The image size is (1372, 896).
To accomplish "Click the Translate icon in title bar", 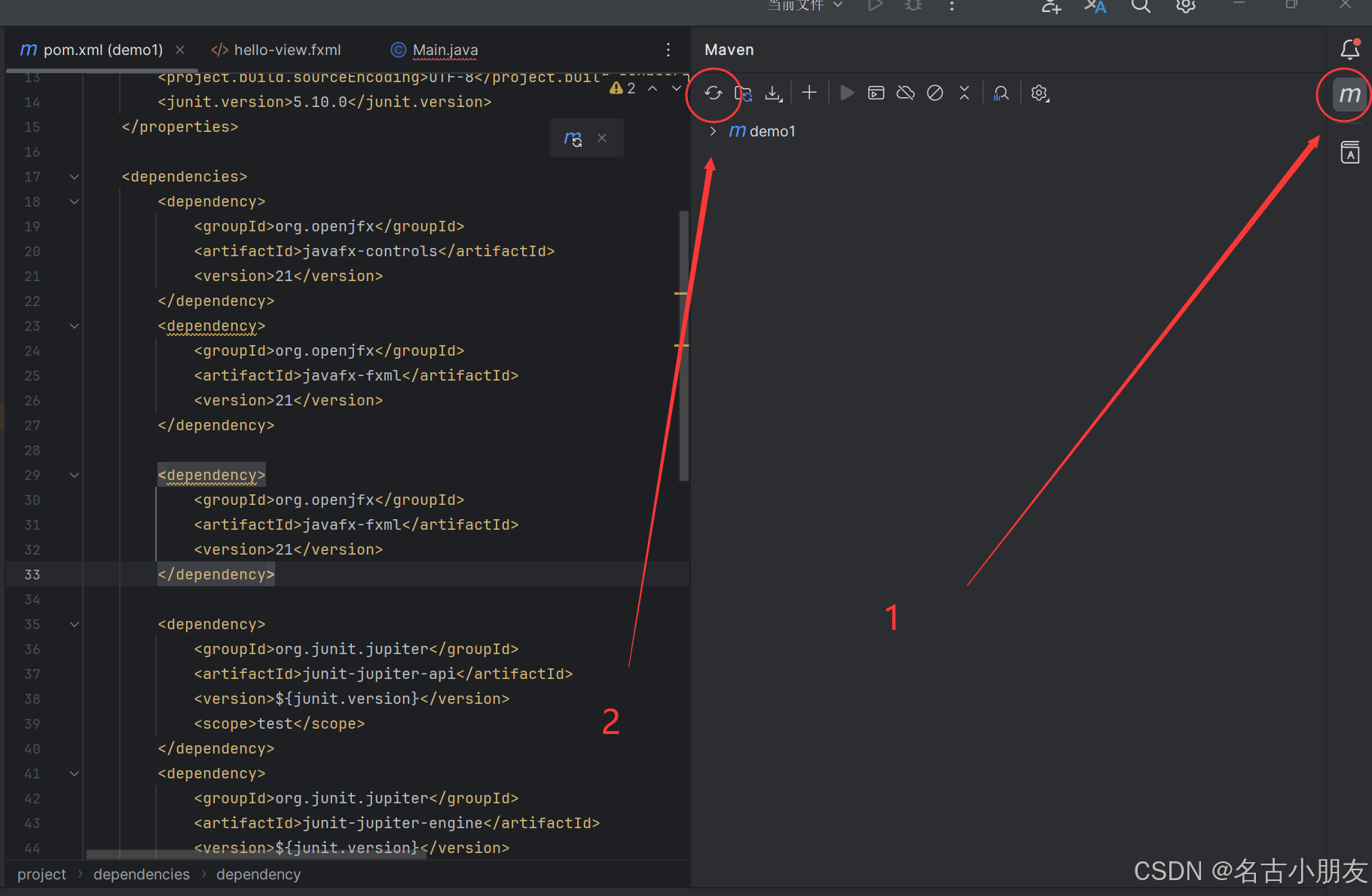I will 1095,6.
